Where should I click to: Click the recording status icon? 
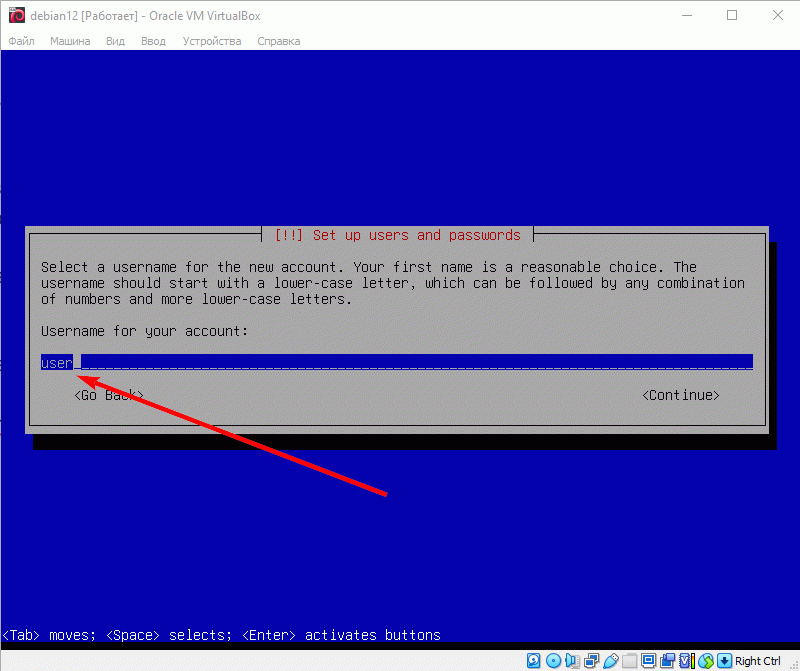click(x=667, y=661)
